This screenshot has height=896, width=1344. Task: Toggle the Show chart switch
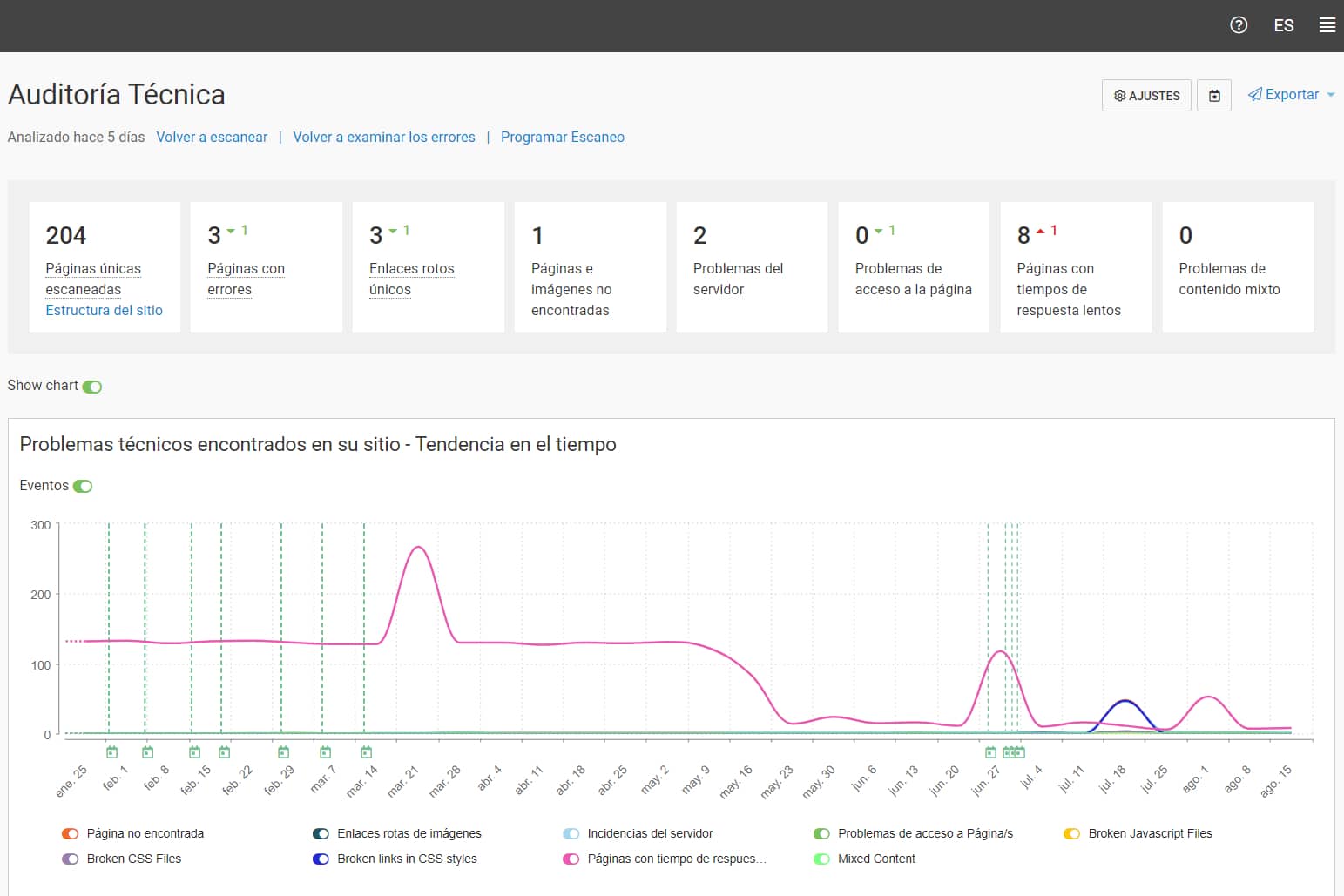pos(92,387)
